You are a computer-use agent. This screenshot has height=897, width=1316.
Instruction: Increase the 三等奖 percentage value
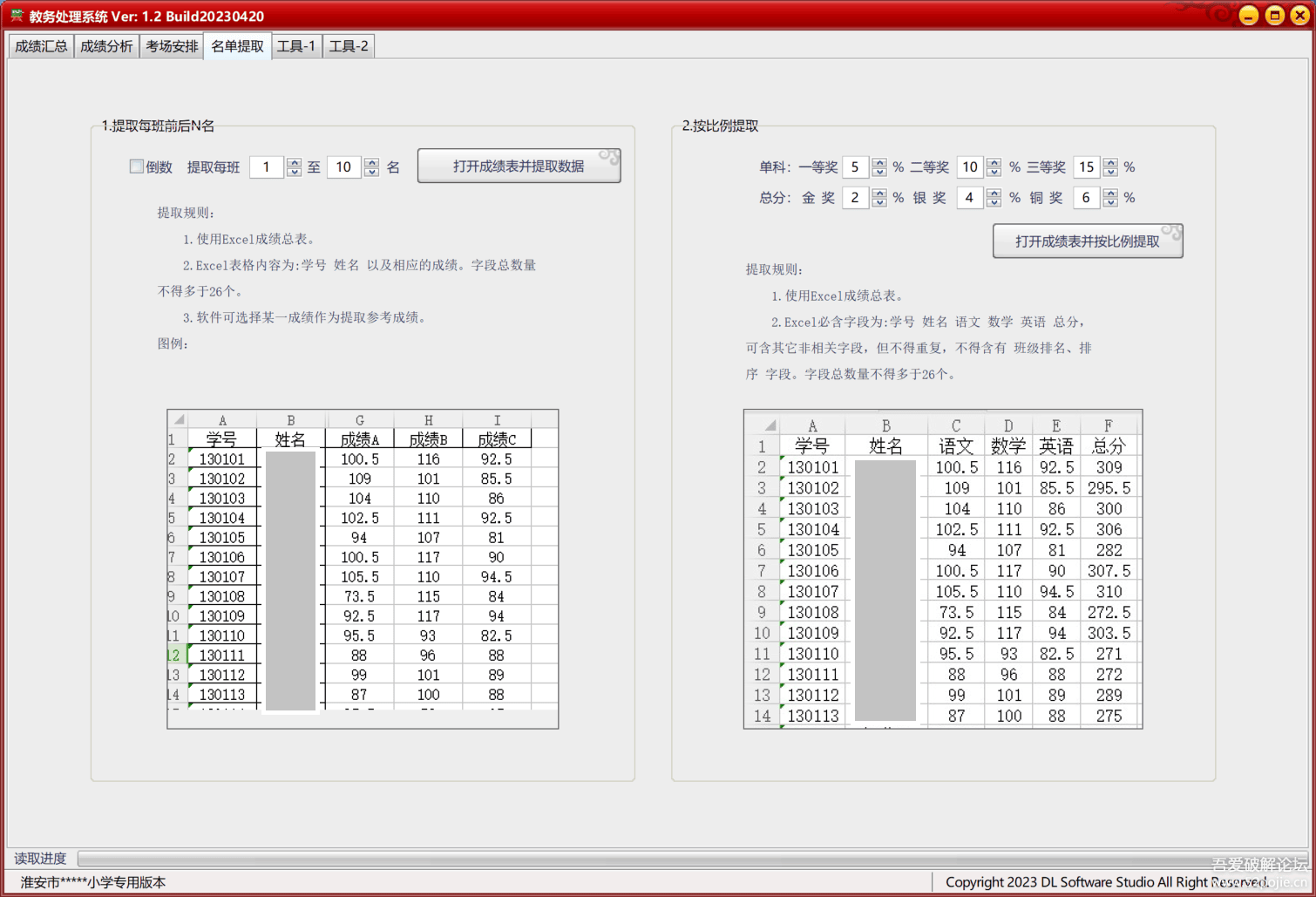[1110, 162]
